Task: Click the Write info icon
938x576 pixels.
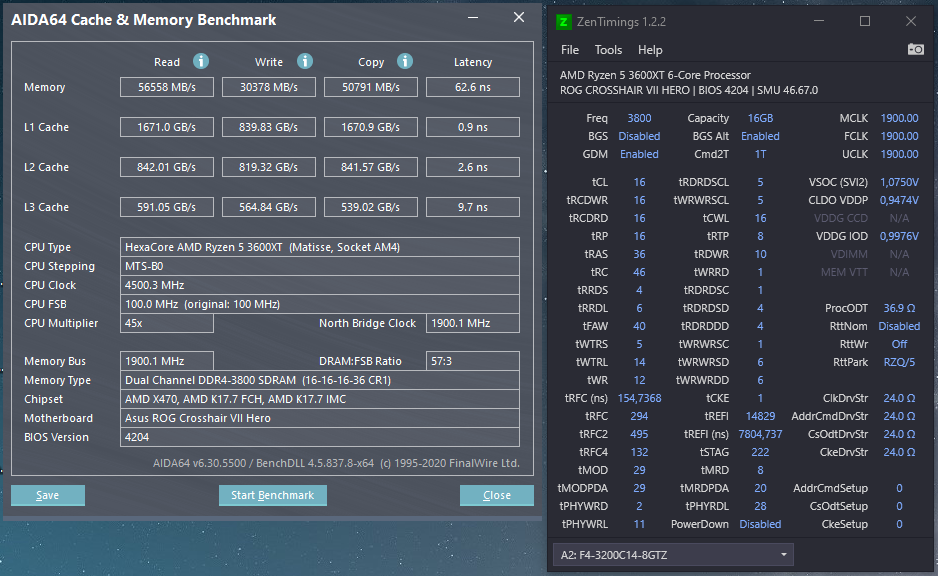Action: [x=304, y=61]
